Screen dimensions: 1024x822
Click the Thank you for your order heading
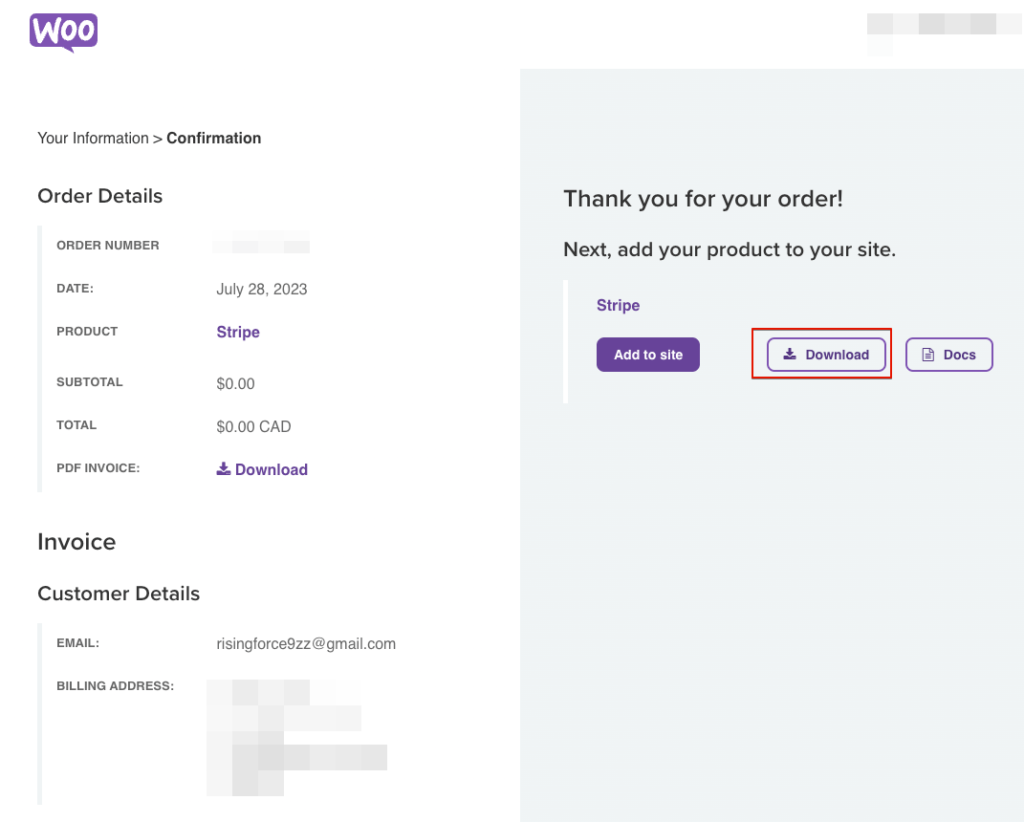[x=703, y=198]
